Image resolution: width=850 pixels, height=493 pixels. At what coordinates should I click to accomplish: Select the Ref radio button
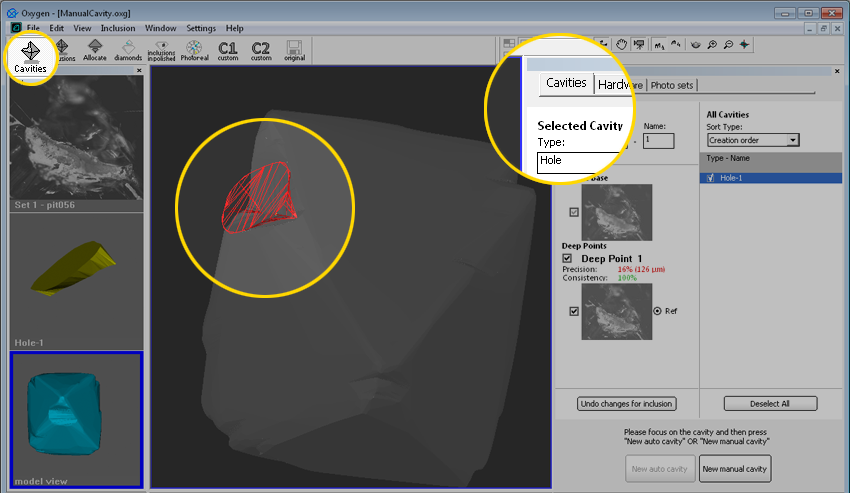click(x=657, y=311)
